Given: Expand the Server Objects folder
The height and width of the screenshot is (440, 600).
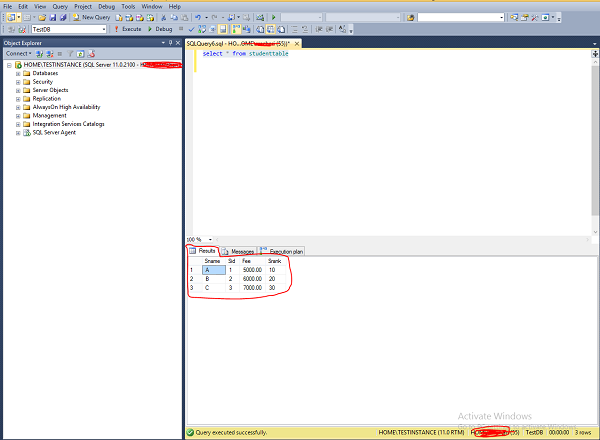Looking at the screenshot, I should 18,91.
